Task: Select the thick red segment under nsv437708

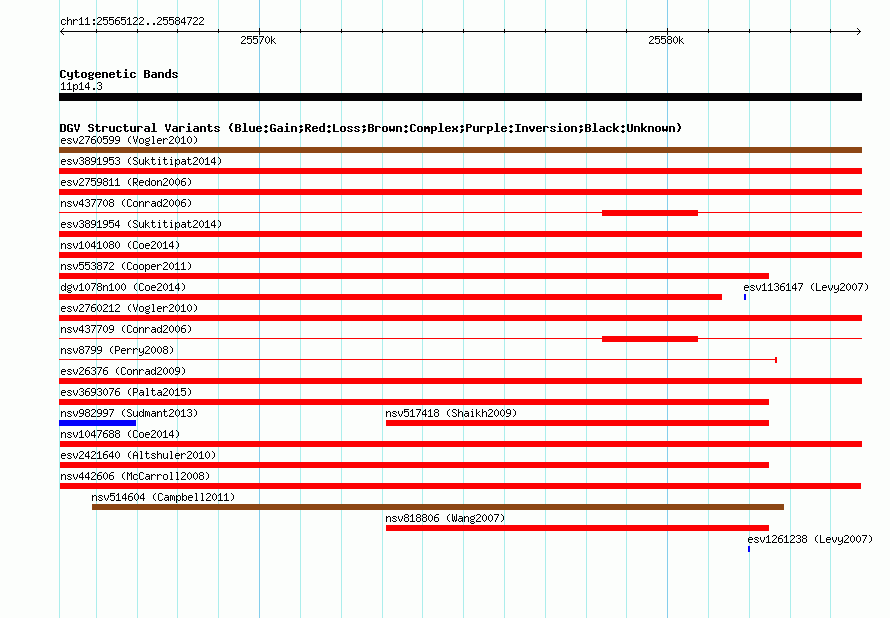Action: pos(650,213)
